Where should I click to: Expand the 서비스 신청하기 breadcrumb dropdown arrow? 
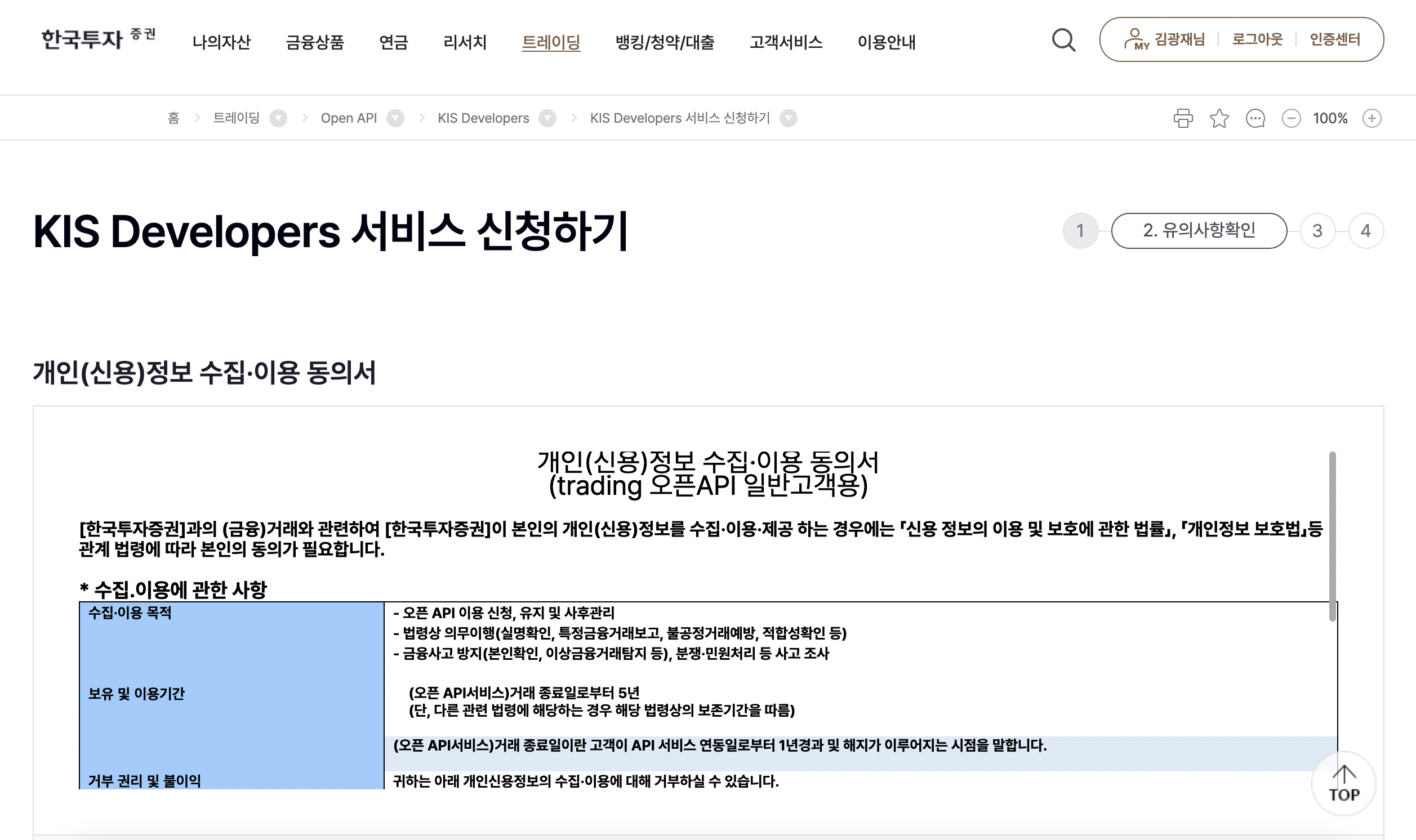point(788,118)
